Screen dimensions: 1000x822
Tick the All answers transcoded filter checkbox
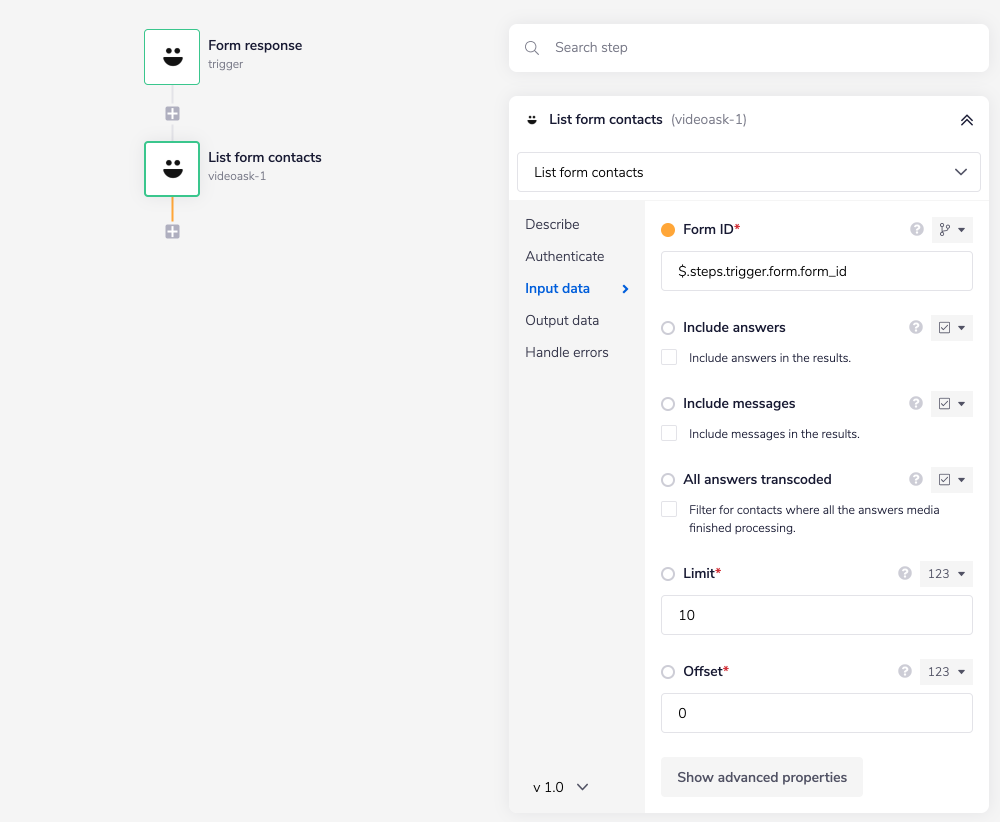pos(669,510)
